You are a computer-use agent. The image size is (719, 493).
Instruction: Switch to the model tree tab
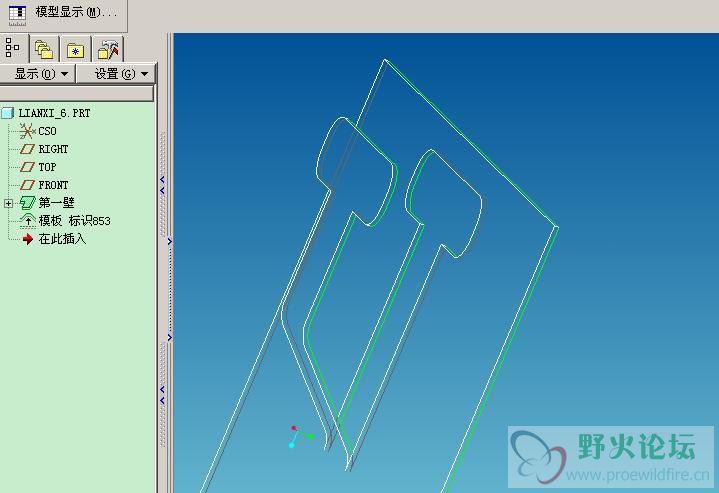(x=13, y=48)
